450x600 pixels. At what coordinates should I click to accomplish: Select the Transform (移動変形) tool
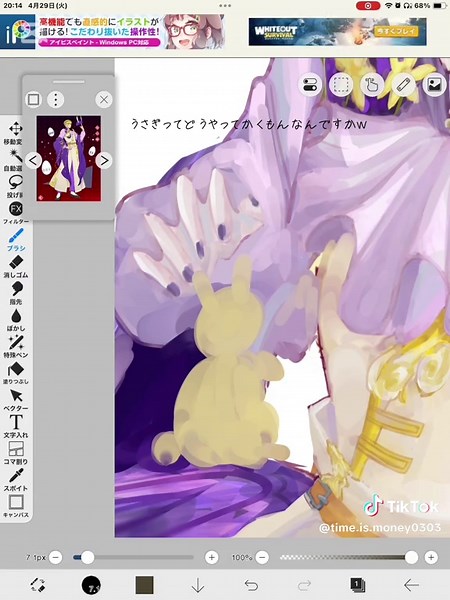pyautogui.click(x=15, y=133)
